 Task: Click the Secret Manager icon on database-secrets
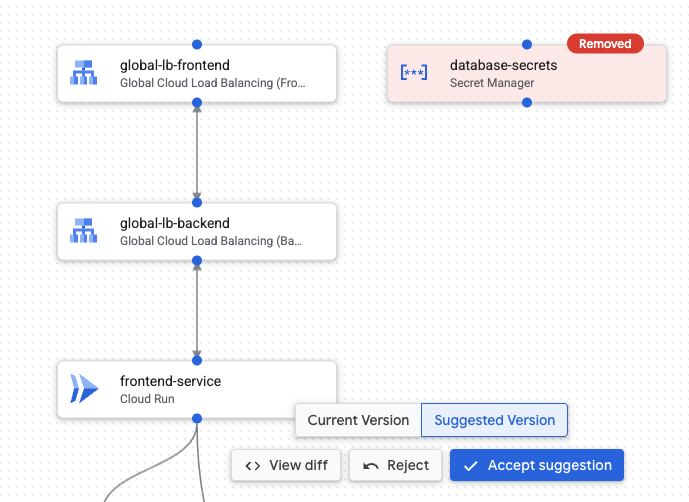pyautogui.click(x=413, y=73)
